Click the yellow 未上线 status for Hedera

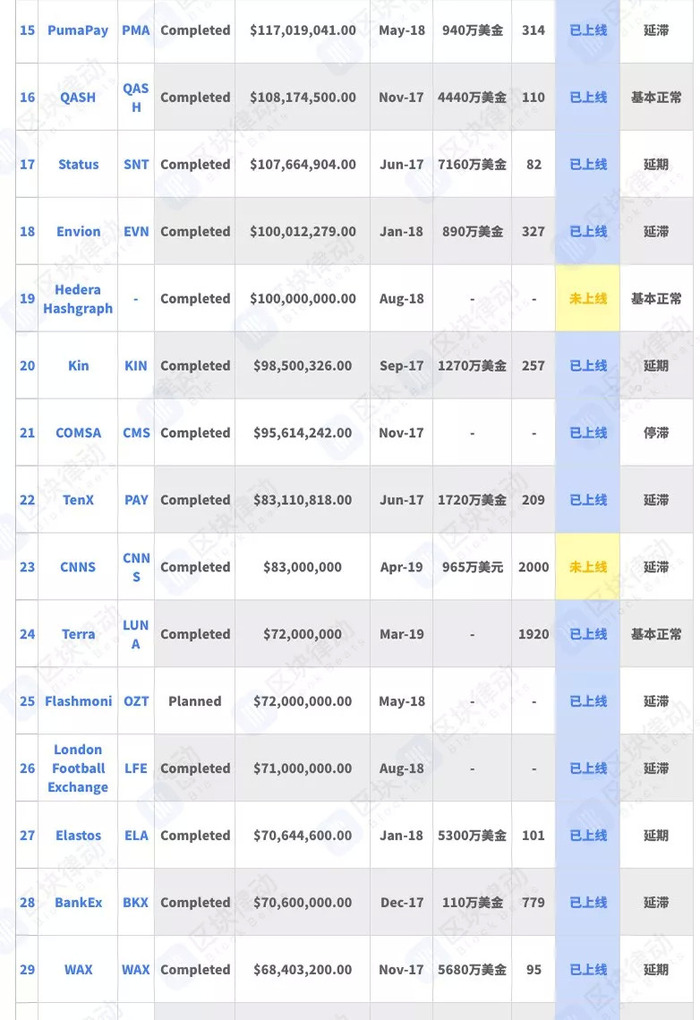click(x=588, y=299)
